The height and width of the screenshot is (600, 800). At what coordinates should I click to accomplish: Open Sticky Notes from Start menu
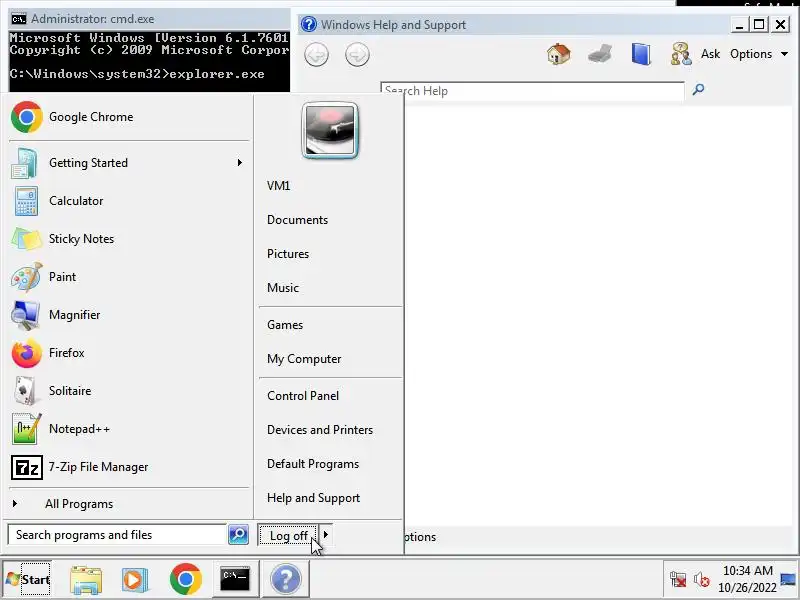(129, 239)
